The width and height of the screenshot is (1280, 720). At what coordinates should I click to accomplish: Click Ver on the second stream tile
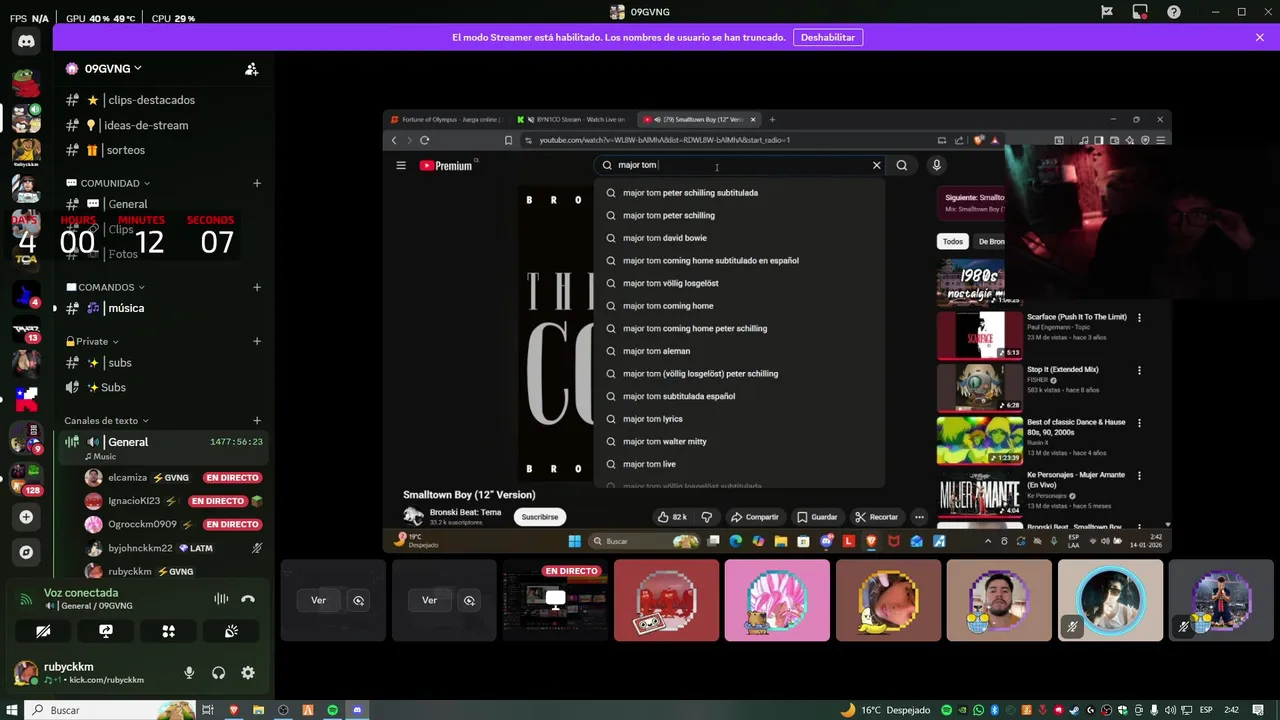[429, 600]
